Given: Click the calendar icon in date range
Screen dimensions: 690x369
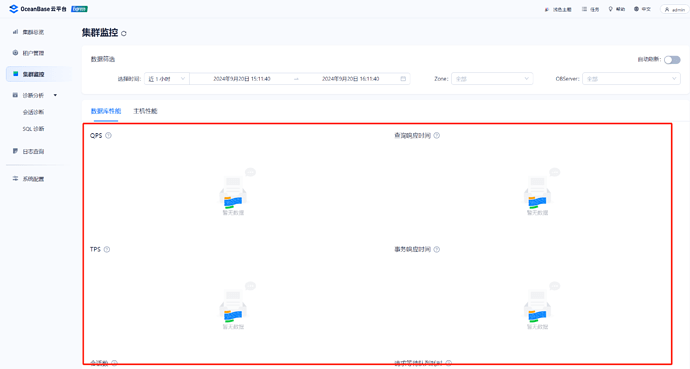Looking at the screenshot, I should point(403,79).
